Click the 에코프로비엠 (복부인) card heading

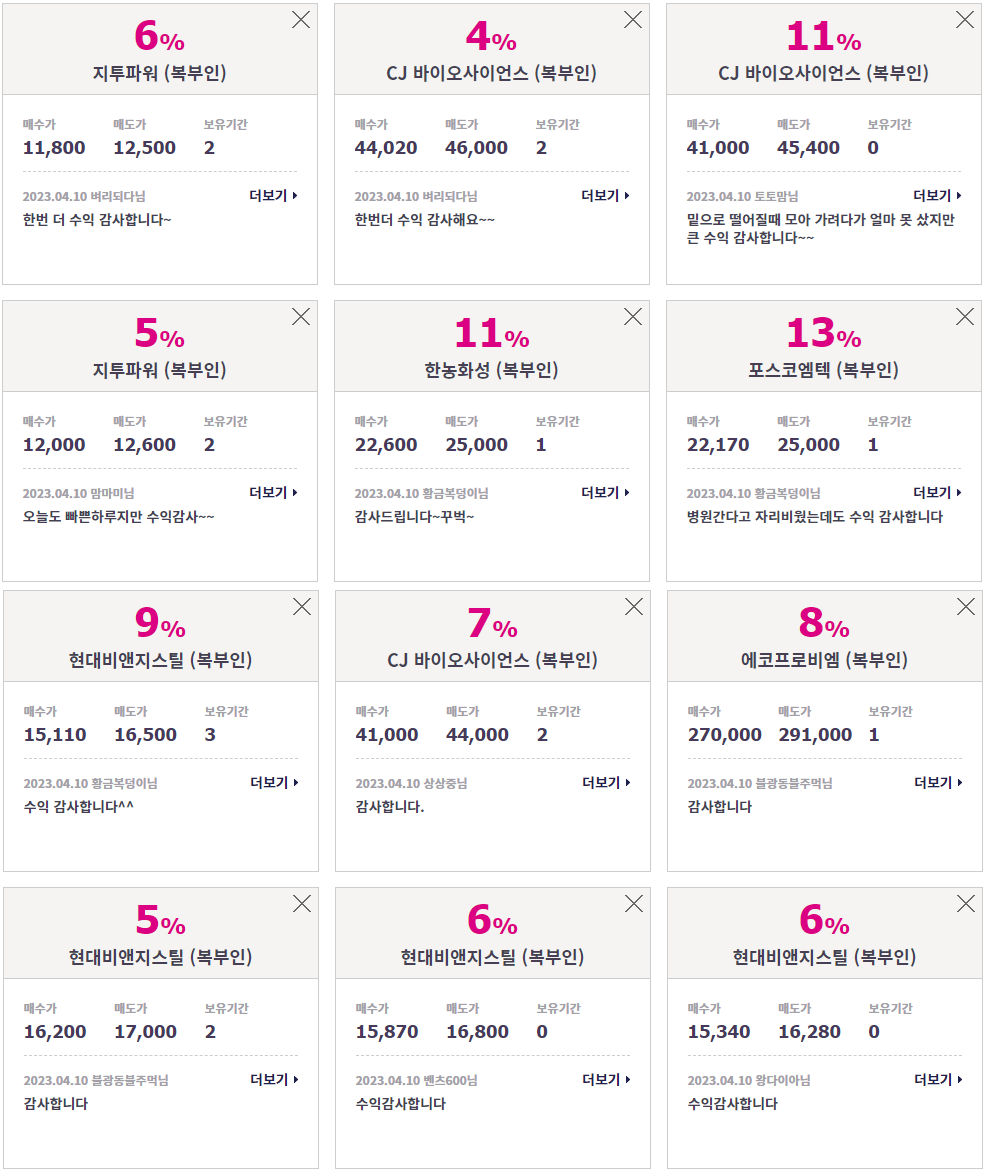click(824, 660)
